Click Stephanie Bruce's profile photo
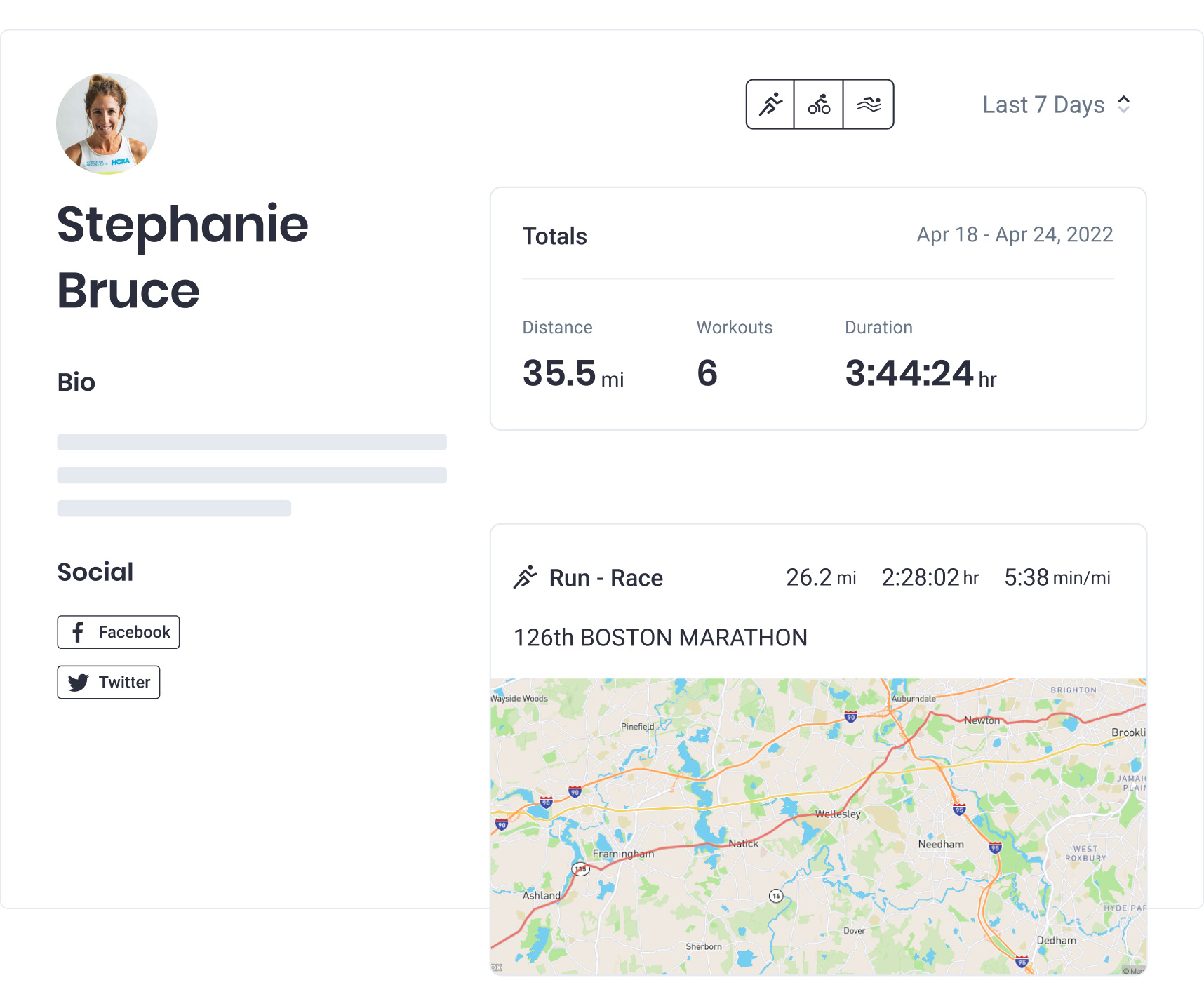Viewport: 1204px width, 1006px height. (107, 123)
